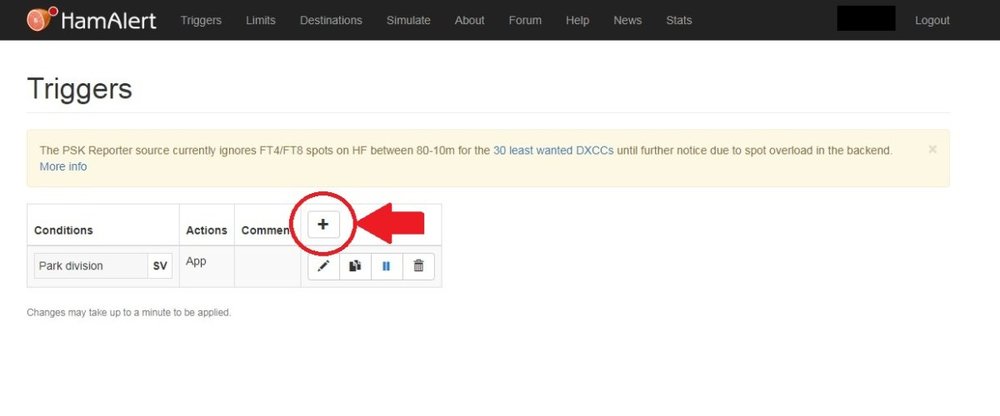Image resolution: width=1000 pixels, height=416 pixels.
Task: Go to the News section
Action: point(627,20)
